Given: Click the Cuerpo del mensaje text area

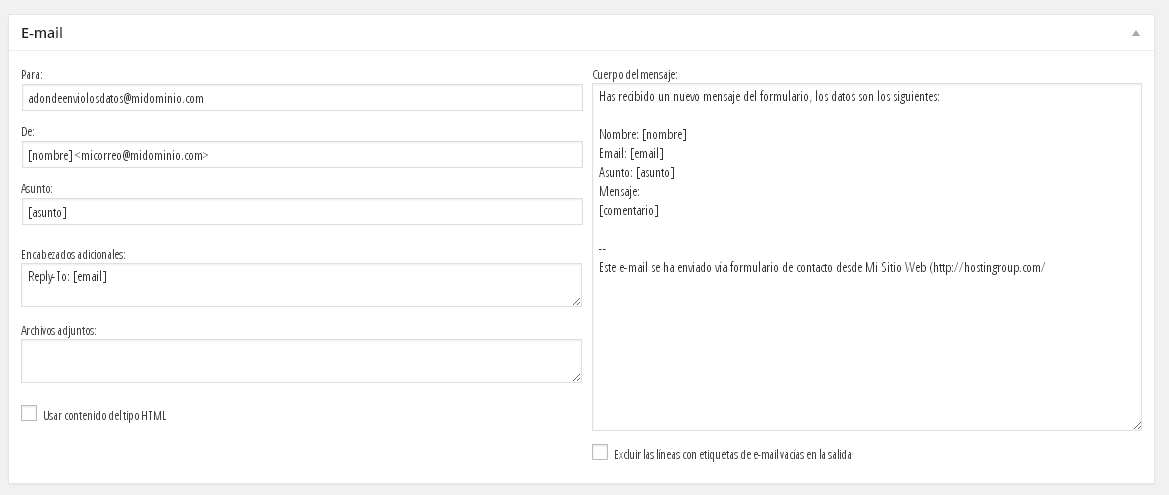Looking at the screenshot, I should tap(867, 257).
